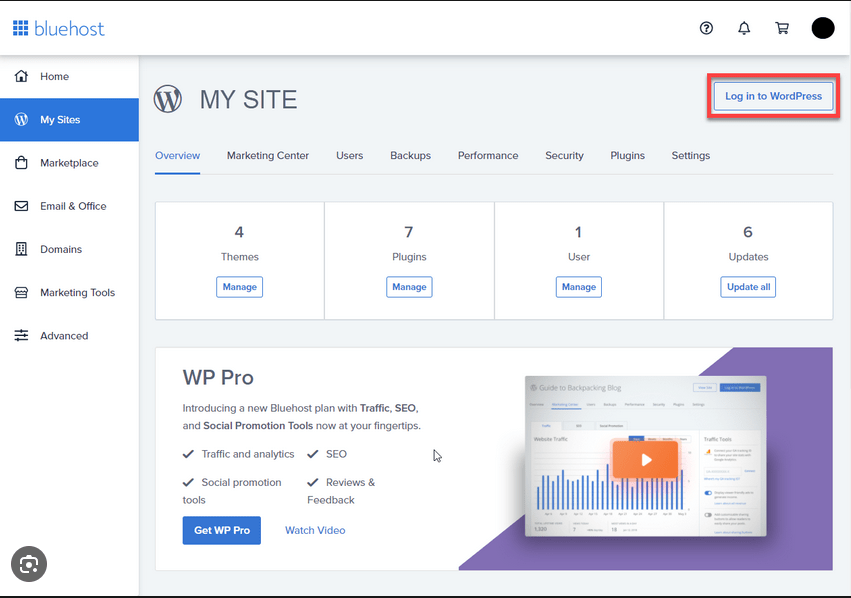Click the User count 1
Image resolution: width=851 pixels, height=598 pixels.
click(x=579, y=232)
